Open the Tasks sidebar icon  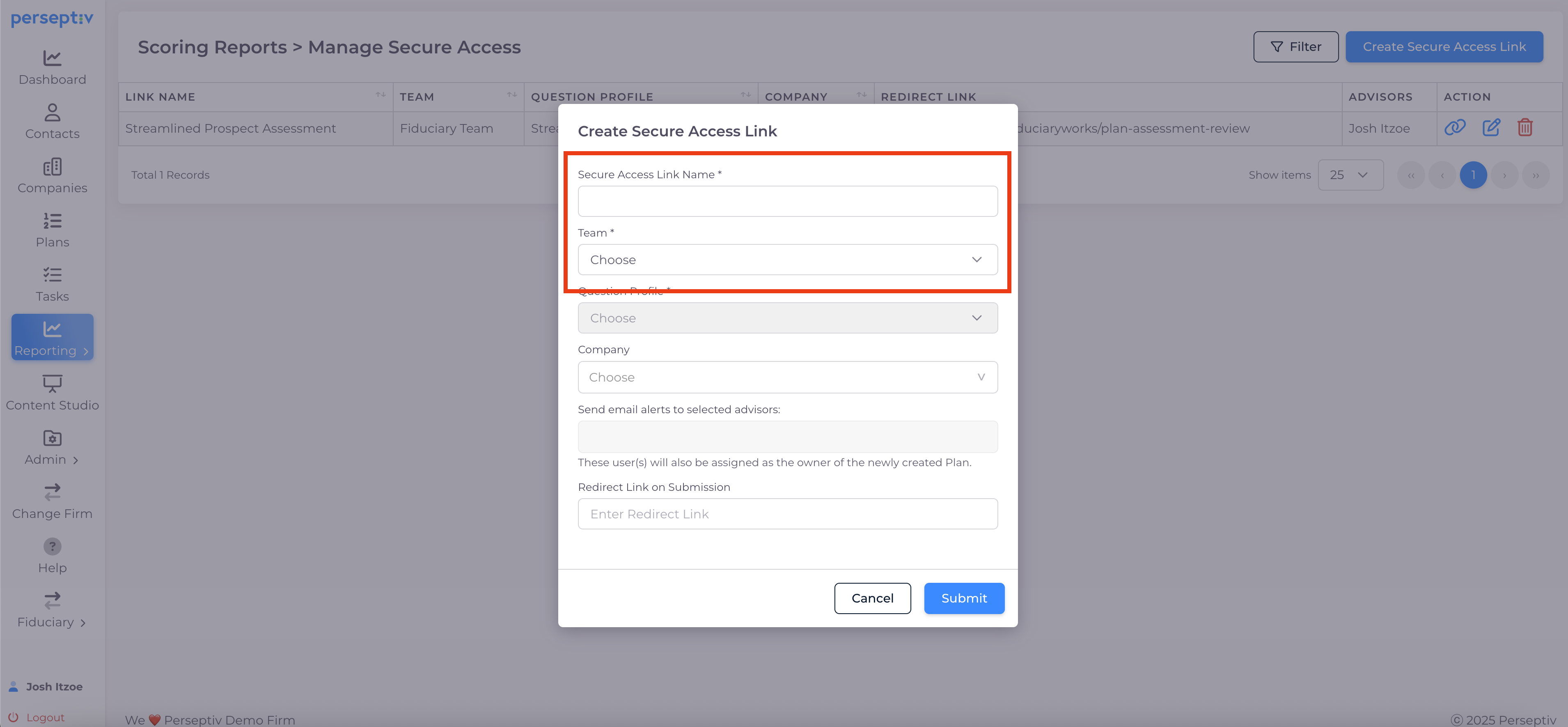pos(53,284)
